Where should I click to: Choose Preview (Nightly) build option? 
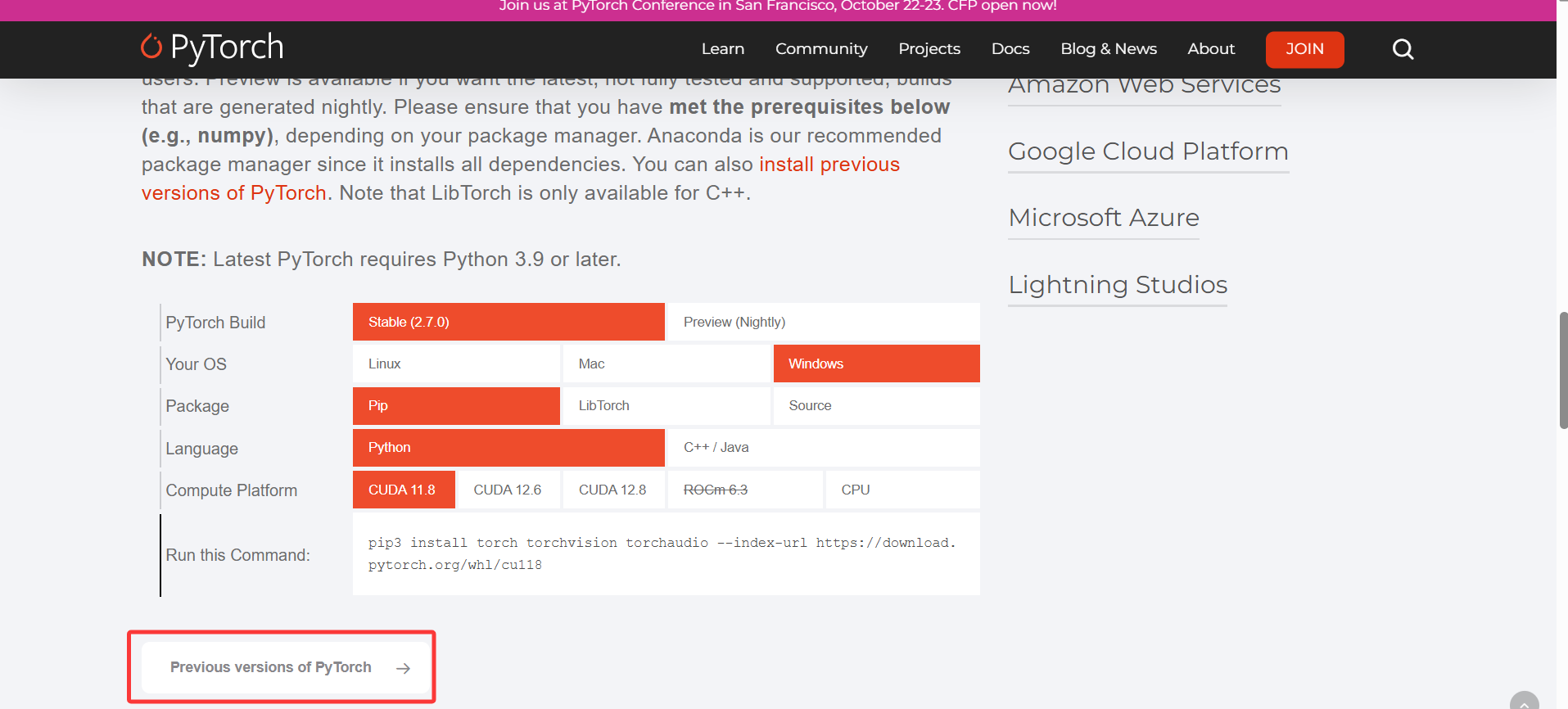pyautogui.click(x=823, y=322)
